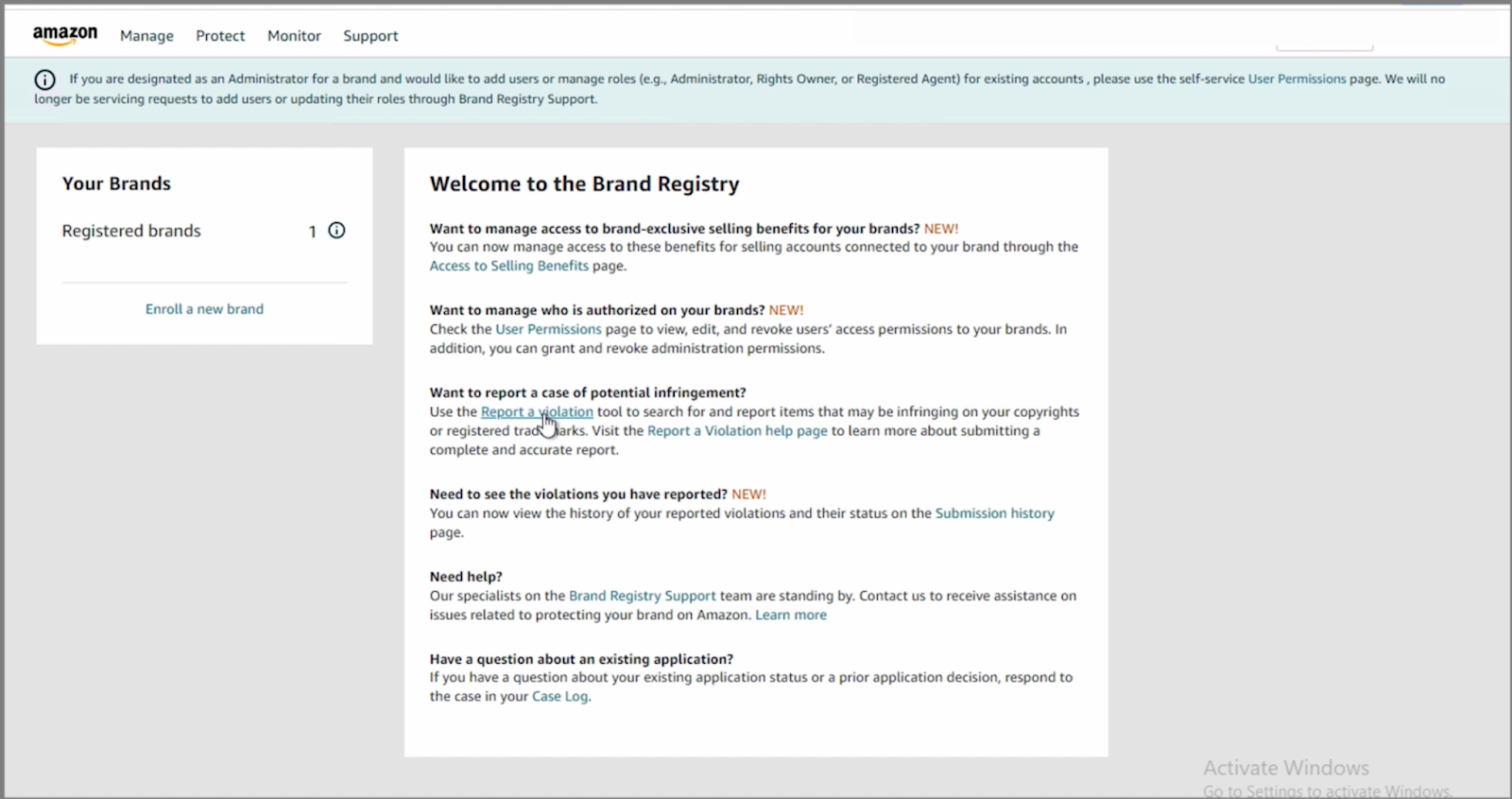
Task: Go to the Submission history page
Action: pos(994,512)
